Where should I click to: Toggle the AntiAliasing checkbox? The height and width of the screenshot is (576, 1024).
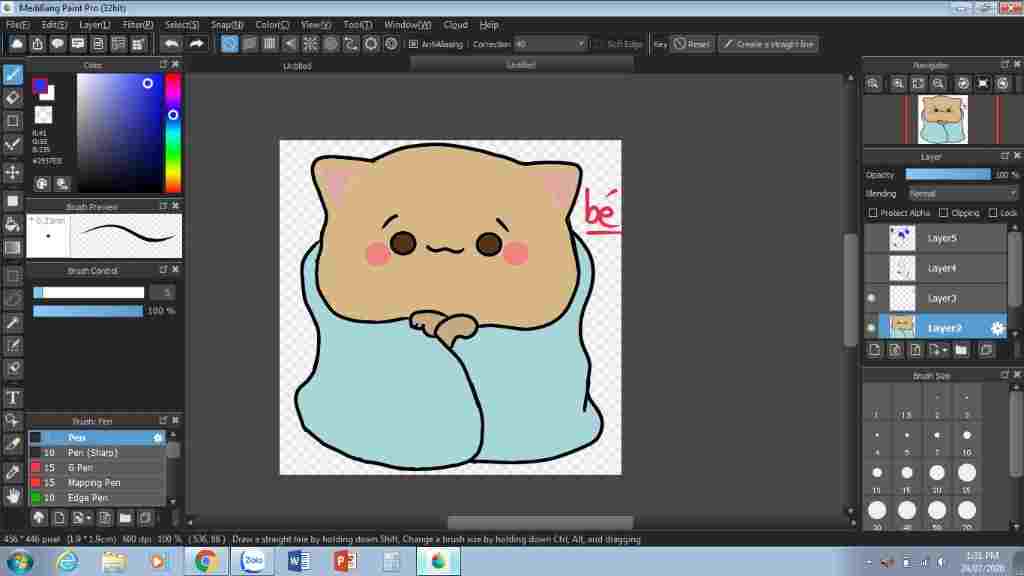(x=414, y=44)
